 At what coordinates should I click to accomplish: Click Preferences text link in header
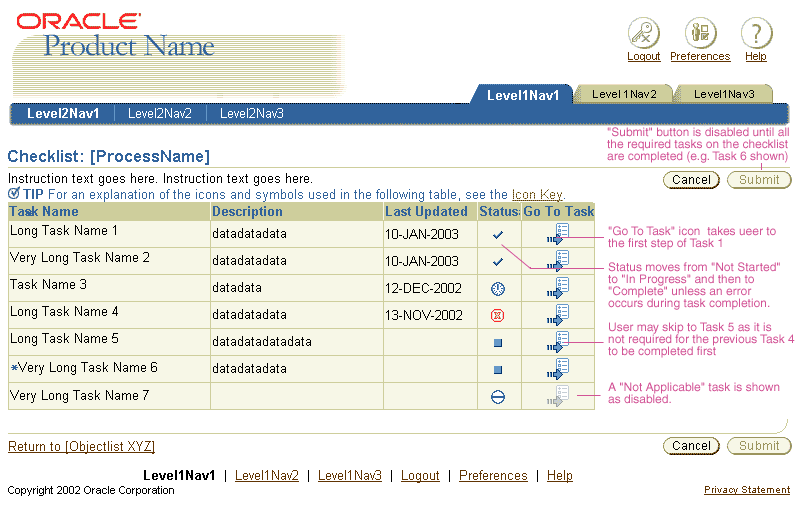701,56
